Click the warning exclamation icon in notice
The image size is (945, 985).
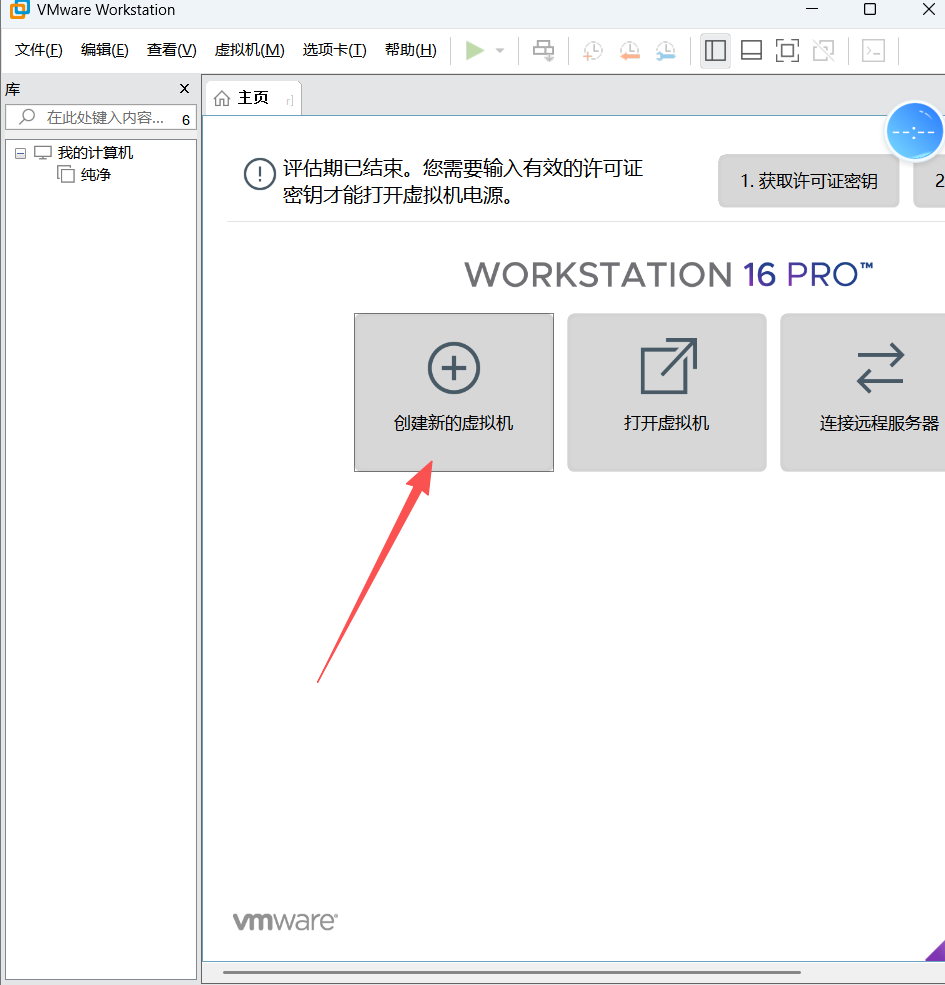[x=259, y=174]
